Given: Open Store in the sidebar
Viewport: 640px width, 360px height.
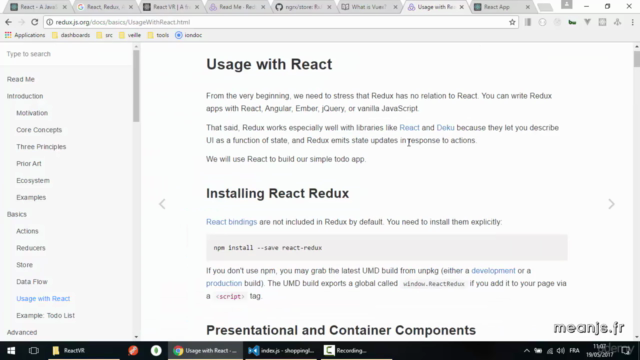Looking at the screenshot, I should [x=24, y=265].
